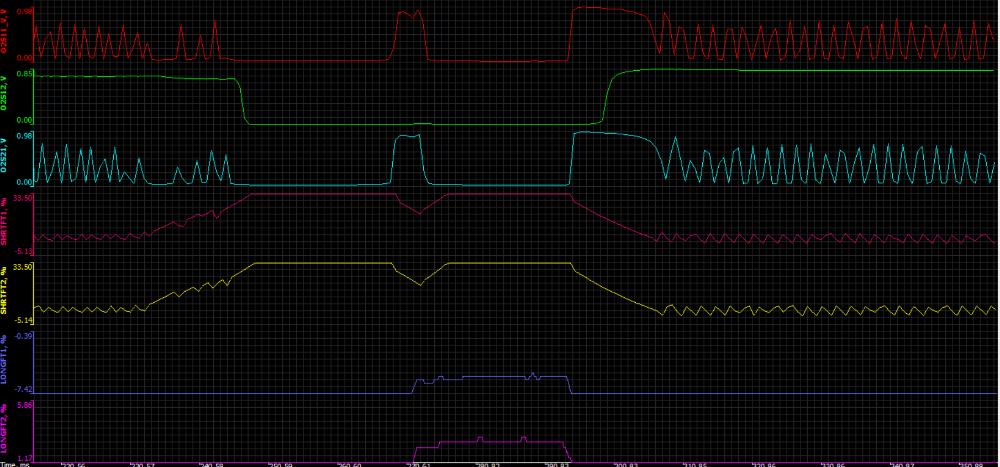
Task: Click the central peak of cyan O2S21 trace
Action: coord(407,138)
